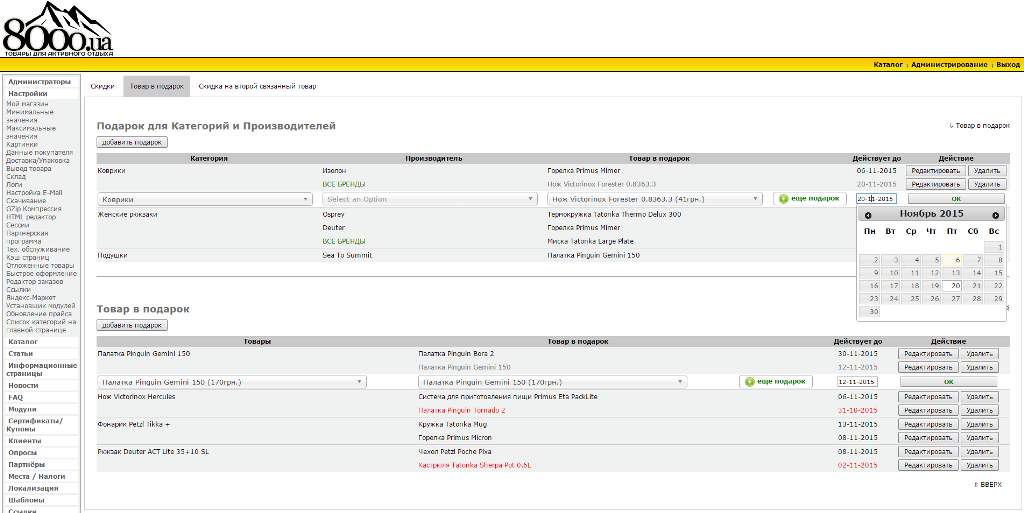Open the Каталог link in top bar
Screen dimensions: 1024x513
coord(888,65)
